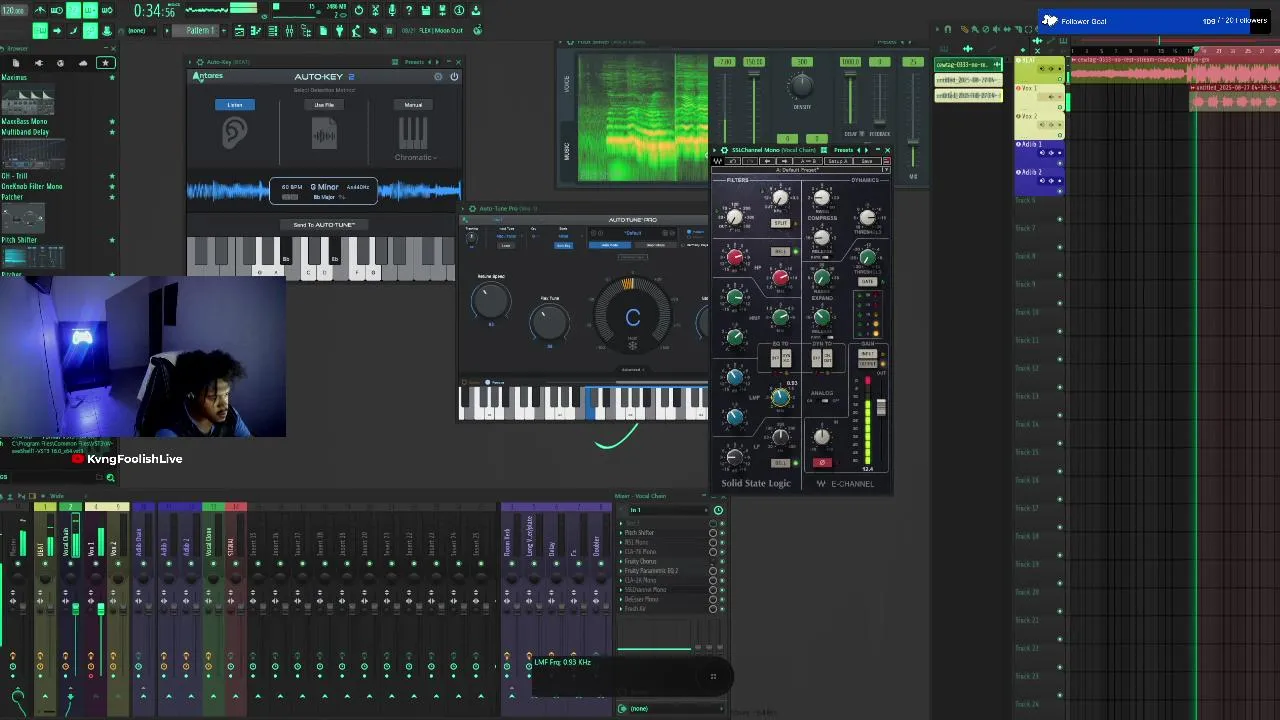
Task: Open the plugin picker plug icon in toolbar
Action: coord(339,30)
